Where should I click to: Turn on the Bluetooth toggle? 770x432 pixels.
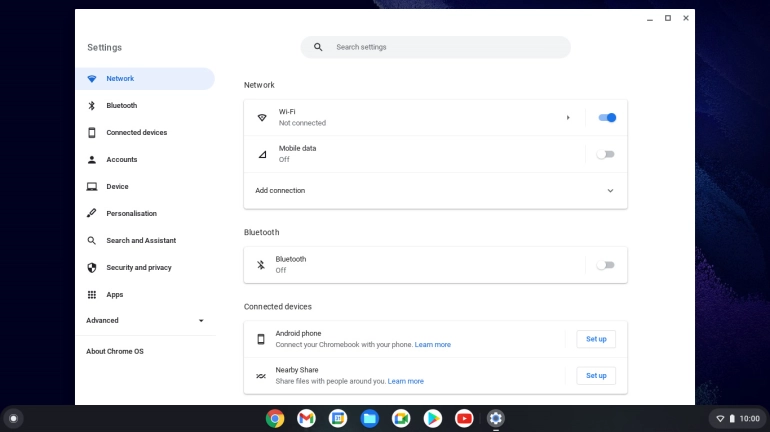coord(605,265)
